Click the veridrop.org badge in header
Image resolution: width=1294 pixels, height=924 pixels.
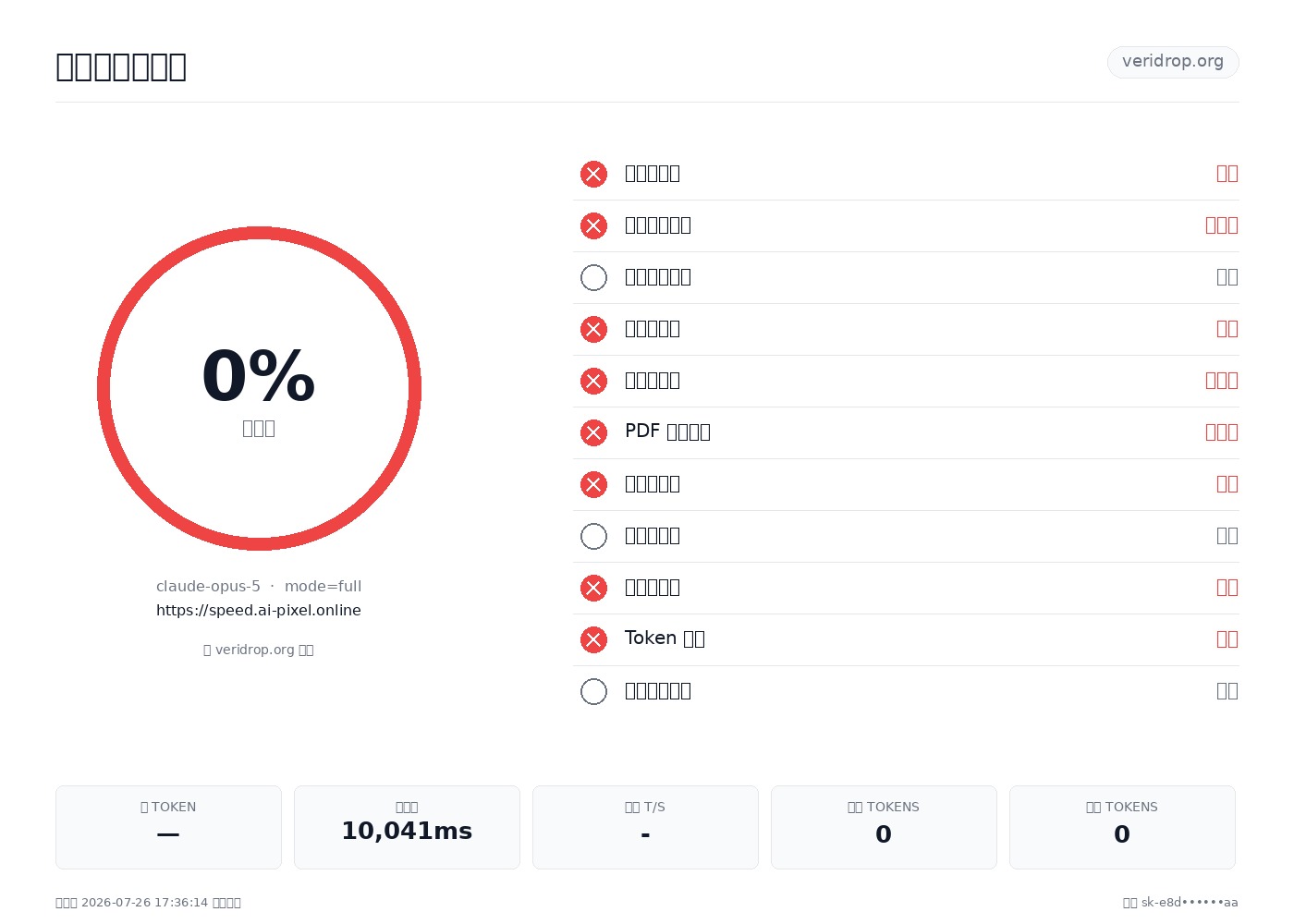pos(1173,62)
